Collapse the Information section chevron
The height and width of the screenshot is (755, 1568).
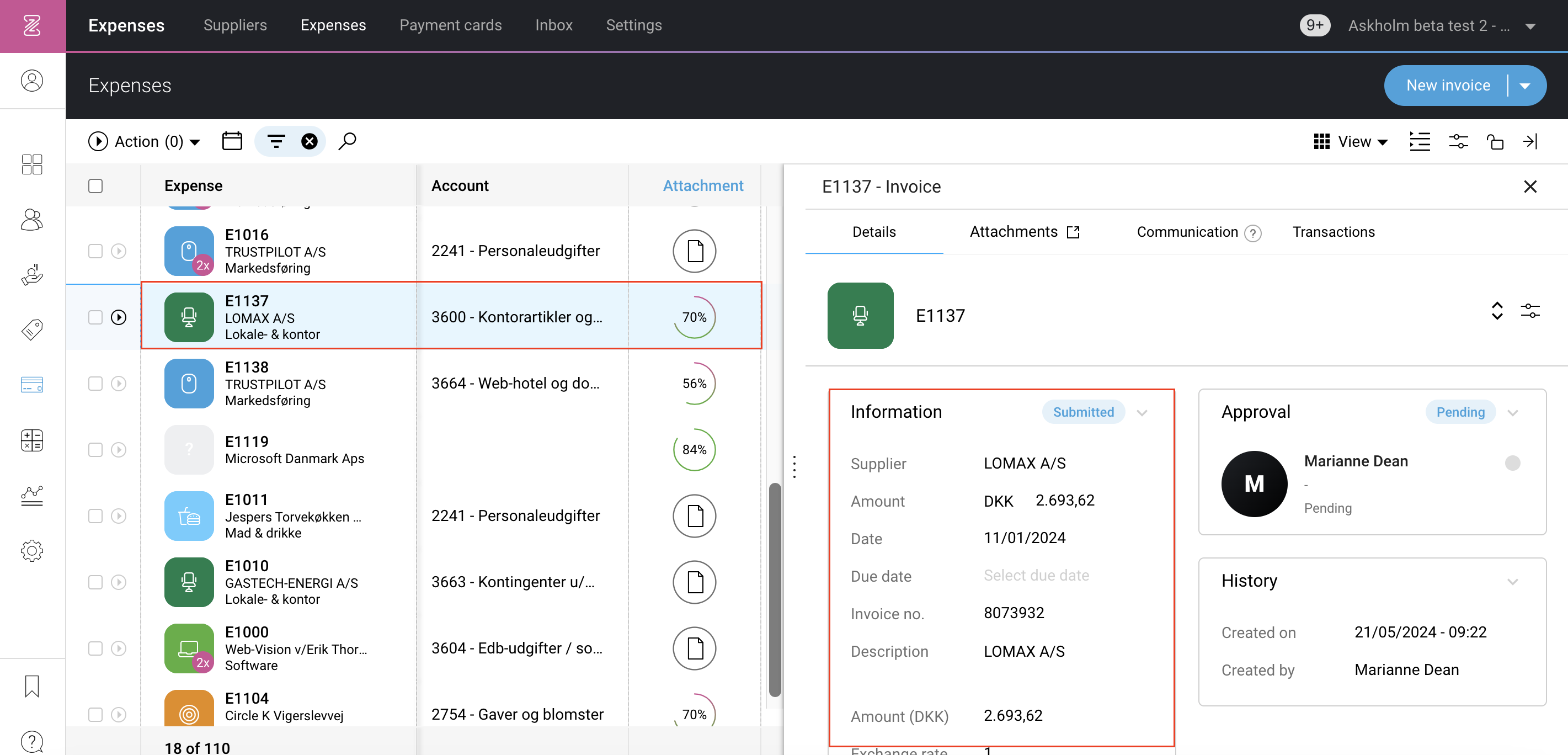coord(1142,412)
